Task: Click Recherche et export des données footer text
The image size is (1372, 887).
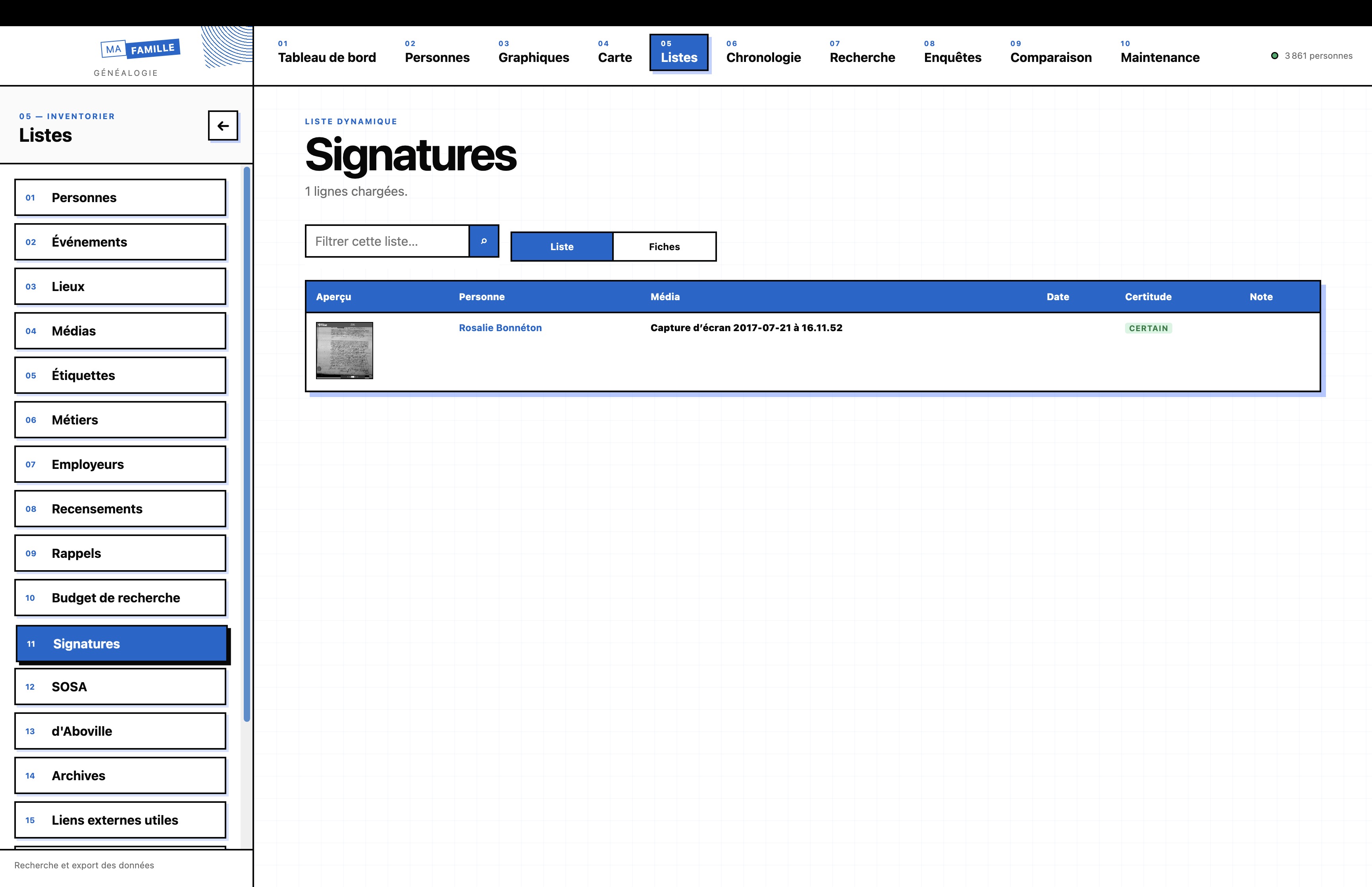Action: pos(84,865)
